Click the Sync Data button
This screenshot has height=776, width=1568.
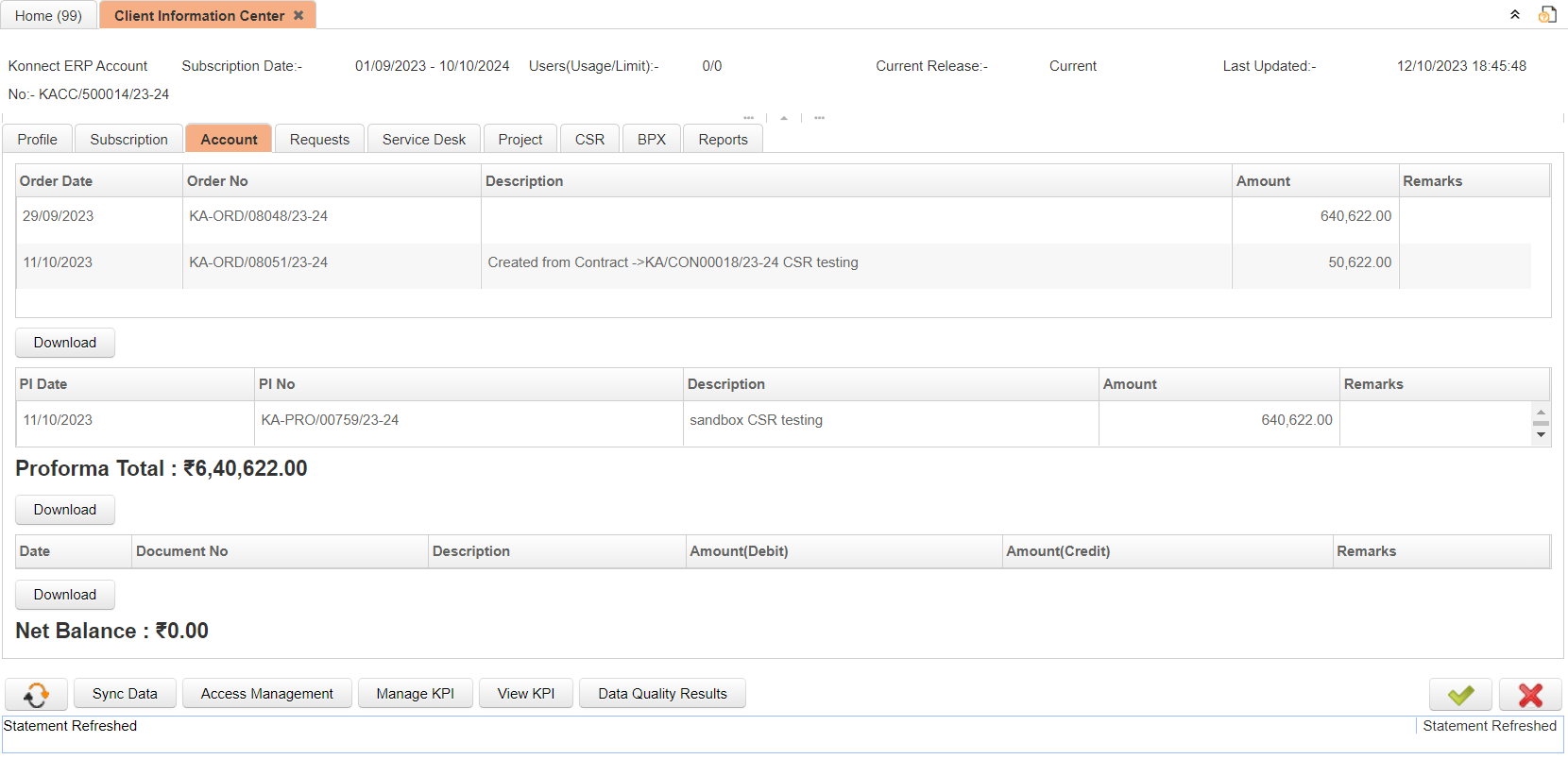pos(125,694)
